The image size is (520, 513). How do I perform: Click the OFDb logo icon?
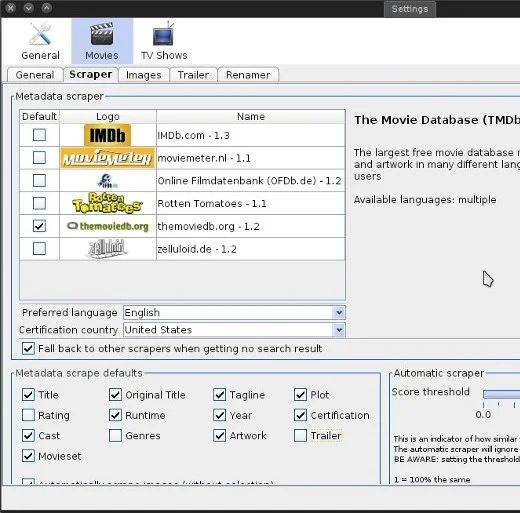(x=107, y=180)
